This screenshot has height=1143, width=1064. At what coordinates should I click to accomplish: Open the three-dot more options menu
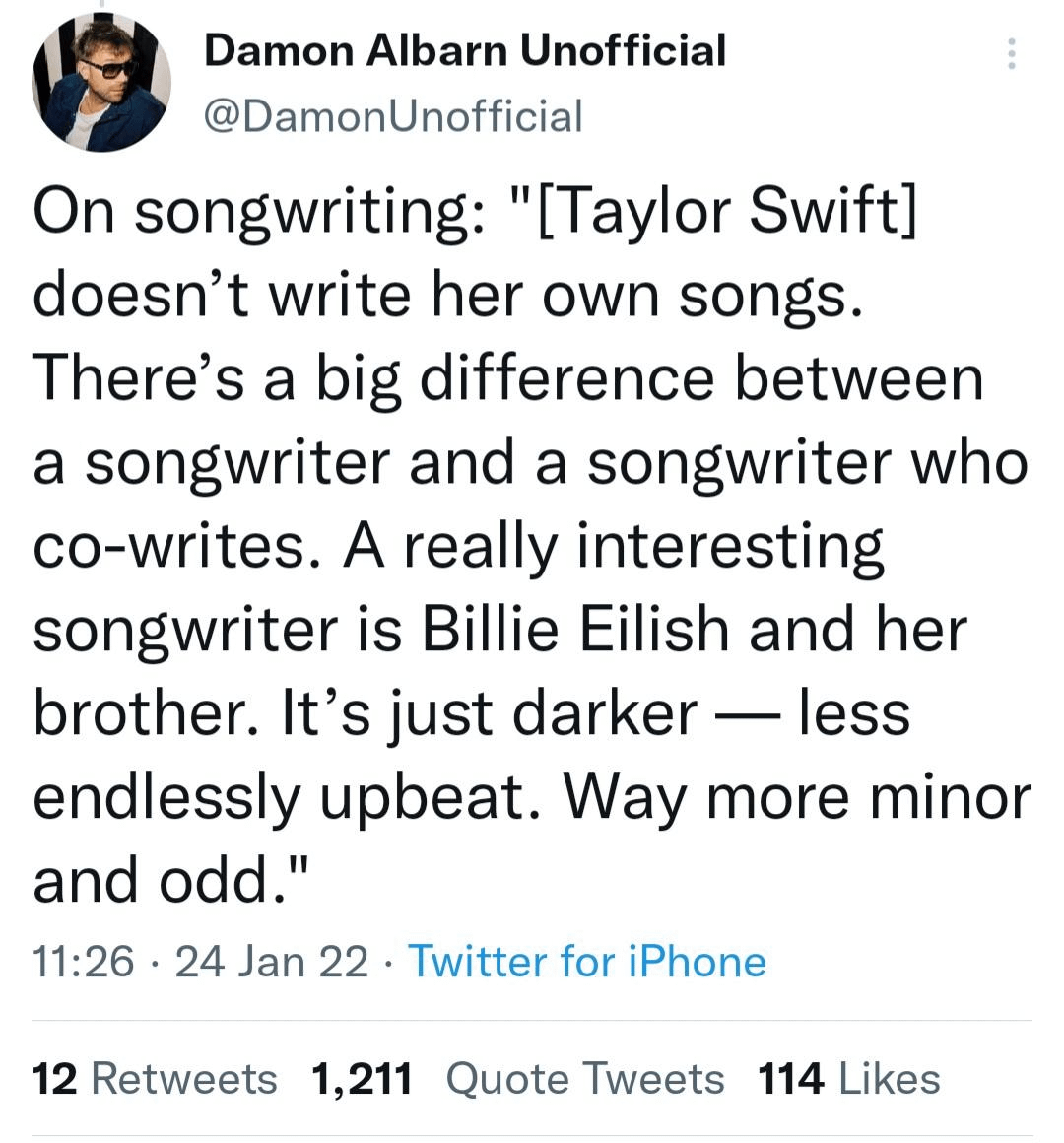tap(1011, 54)
